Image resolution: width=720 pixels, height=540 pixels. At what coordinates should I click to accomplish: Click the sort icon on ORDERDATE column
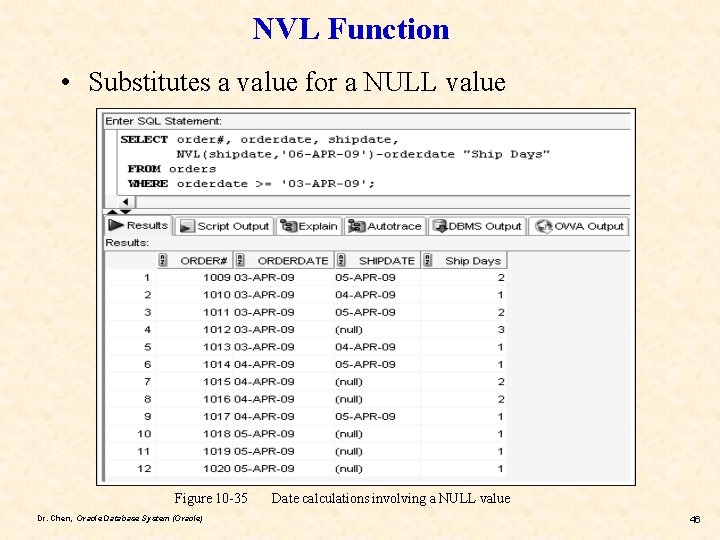(x=240, y=260)
